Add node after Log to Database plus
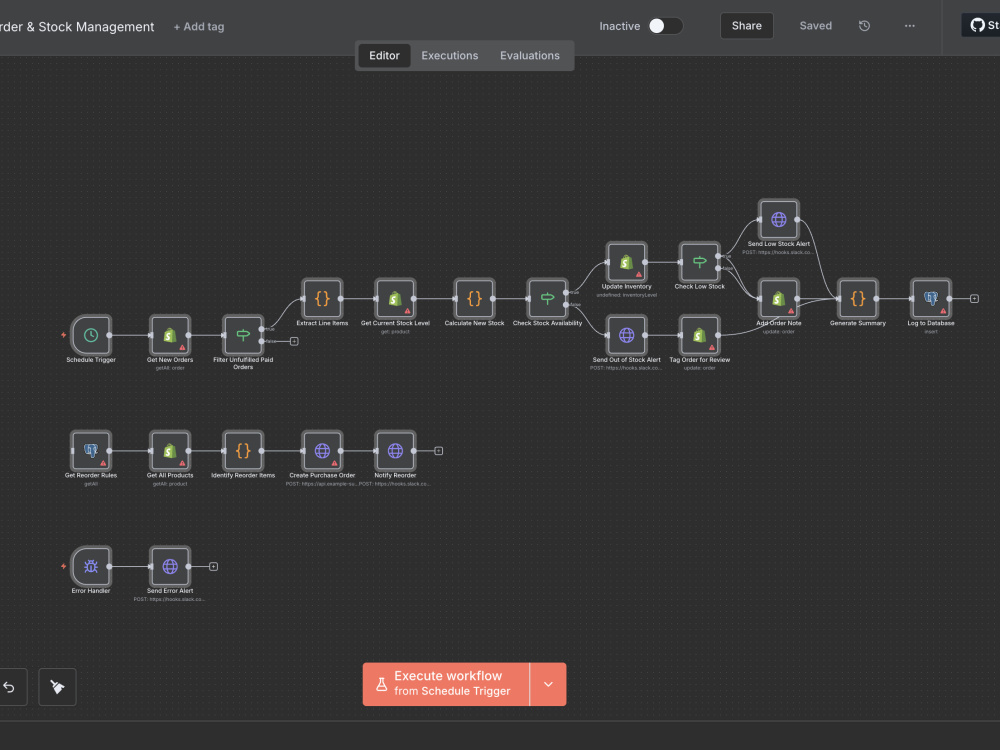This screenshot has width=1000, height=750. [974, 298]
